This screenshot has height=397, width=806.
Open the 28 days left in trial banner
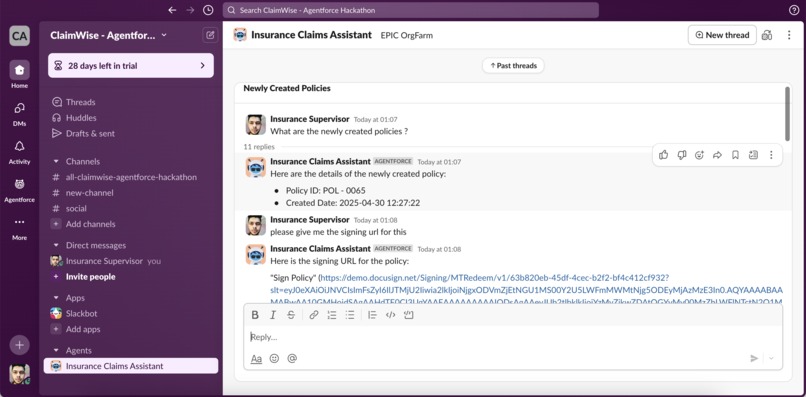(131, 66)
